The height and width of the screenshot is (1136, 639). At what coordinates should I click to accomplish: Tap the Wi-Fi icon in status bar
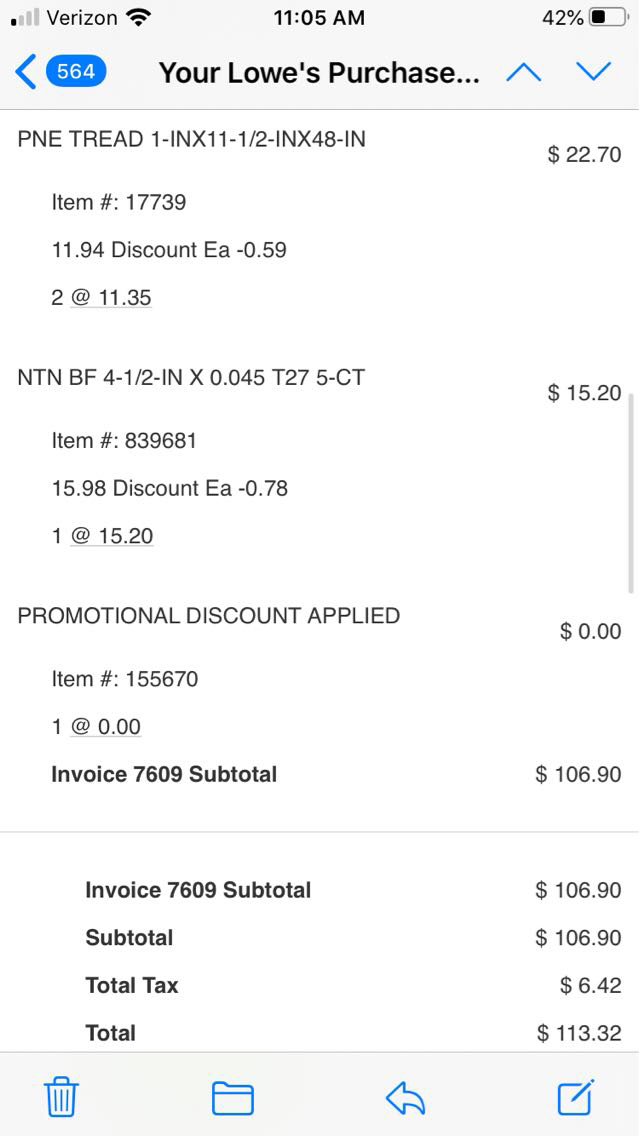(139, 18)
